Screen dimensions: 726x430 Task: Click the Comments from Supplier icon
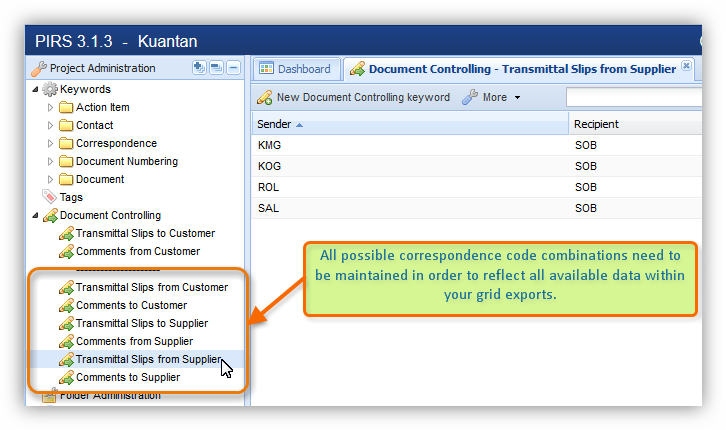point(66,342)
